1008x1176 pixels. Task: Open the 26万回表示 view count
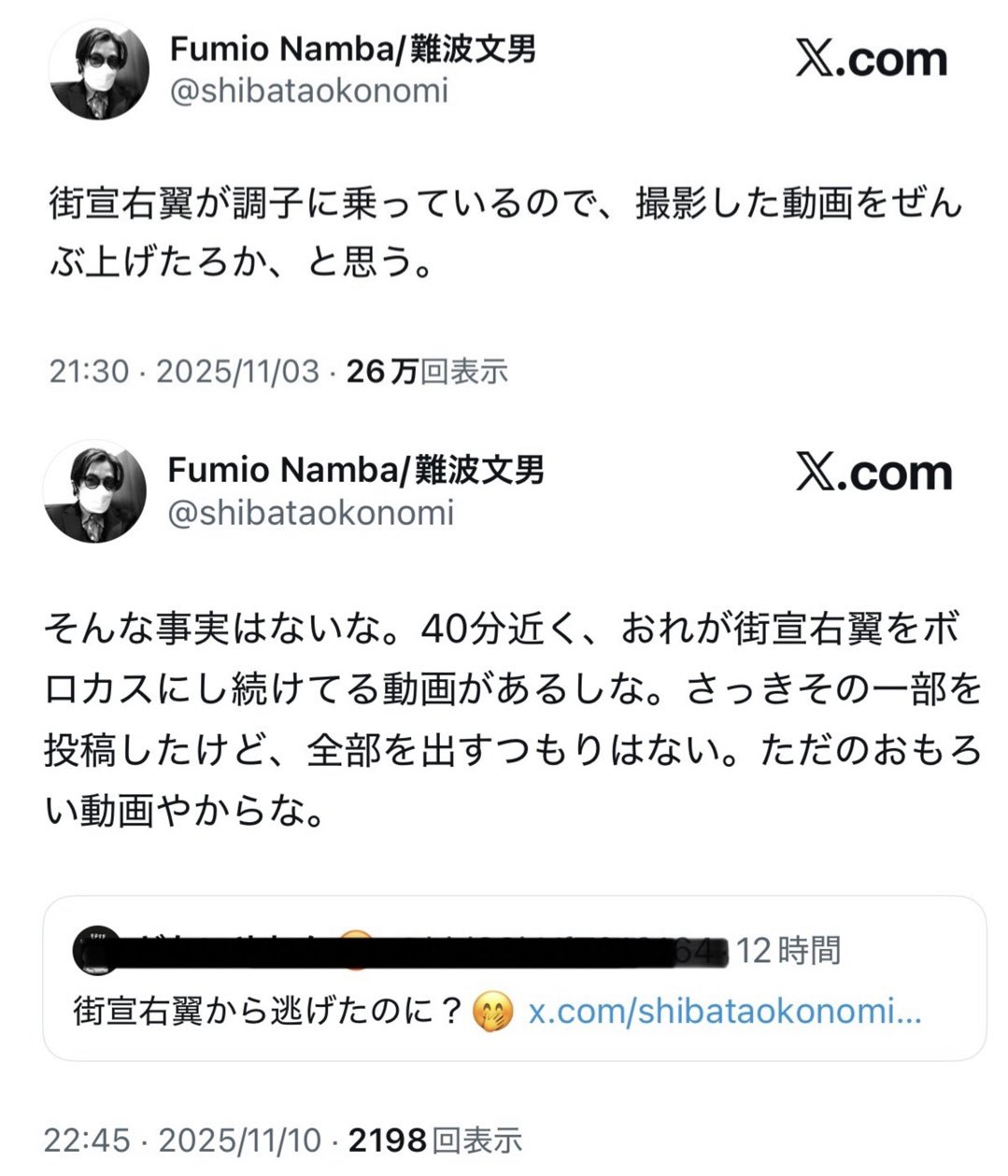[x=427, y=372]
